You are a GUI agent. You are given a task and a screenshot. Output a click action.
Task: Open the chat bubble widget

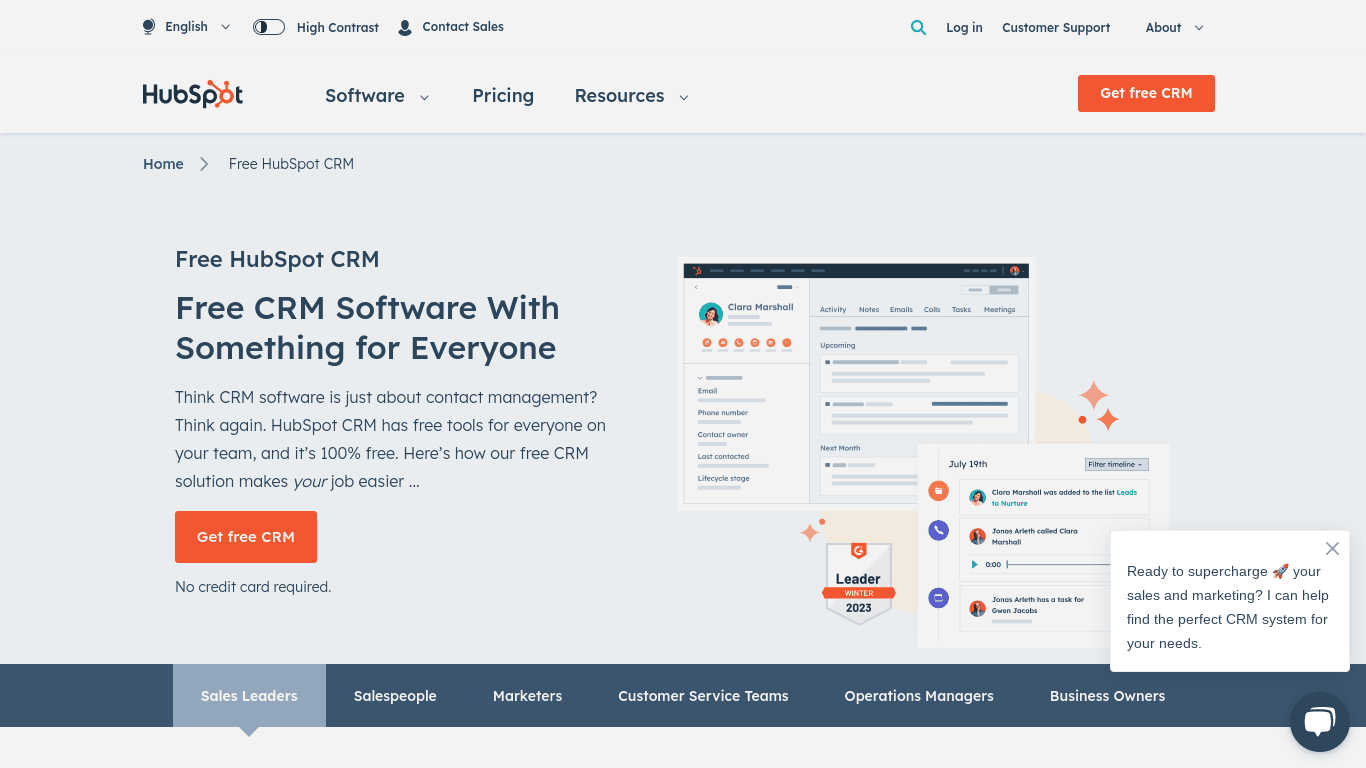[1319, 721]
